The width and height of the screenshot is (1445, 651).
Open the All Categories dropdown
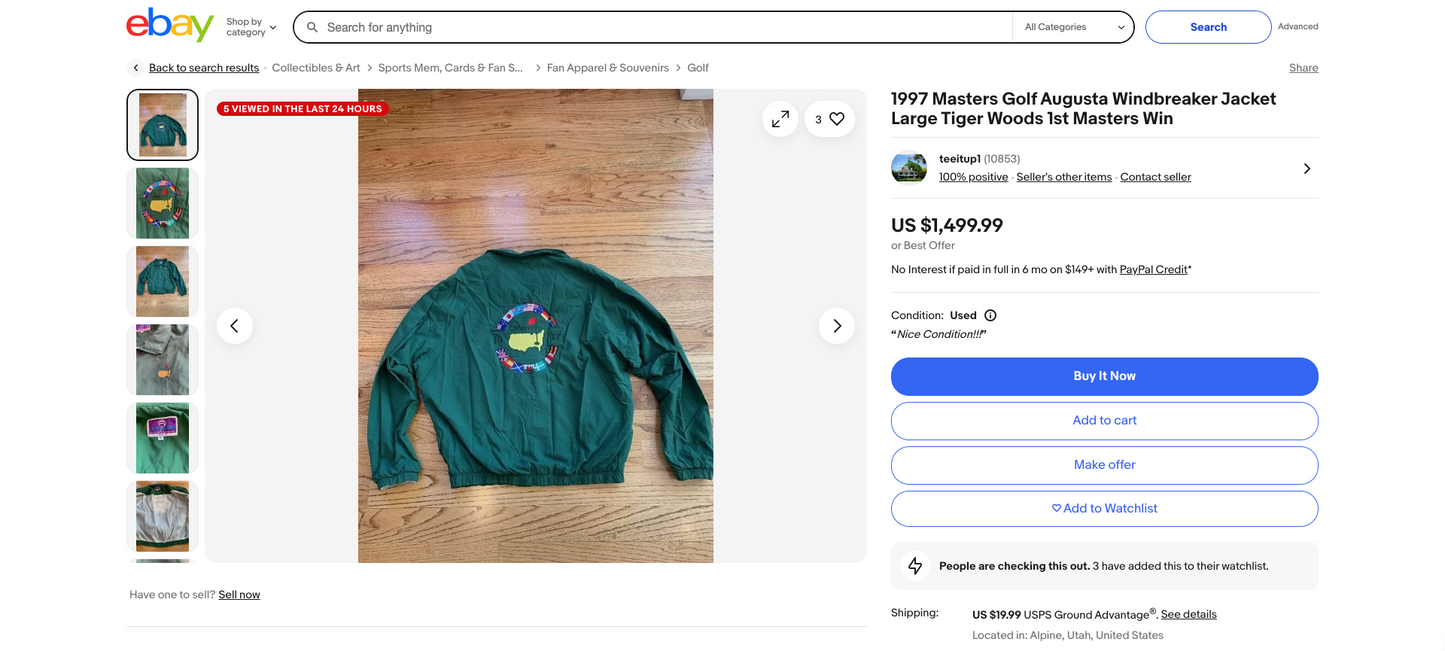(x=1073, y=27)
